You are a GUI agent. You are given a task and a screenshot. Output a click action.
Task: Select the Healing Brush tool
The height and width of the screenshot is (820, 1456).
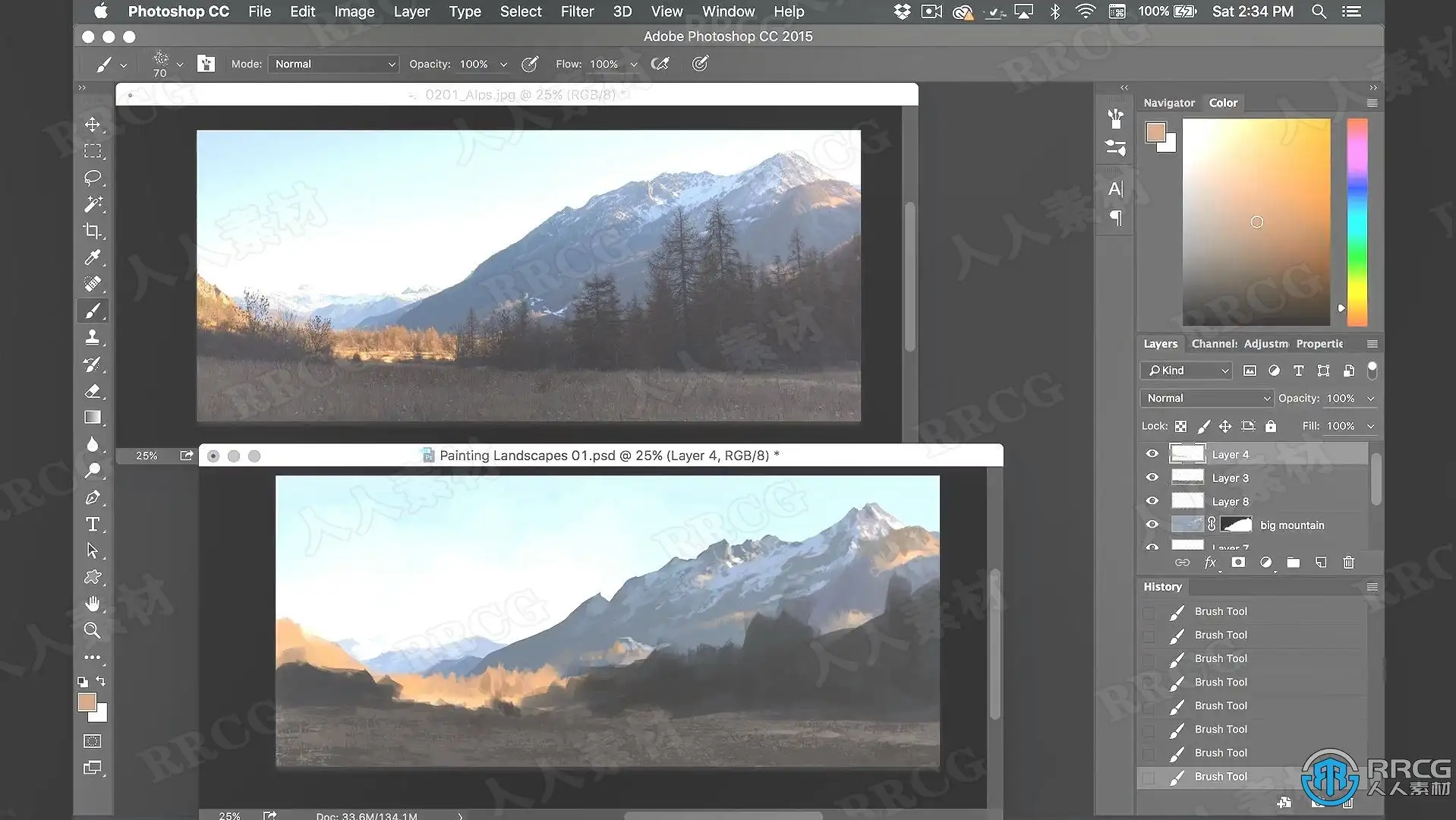pyautogui.click(x=93, y=284)
